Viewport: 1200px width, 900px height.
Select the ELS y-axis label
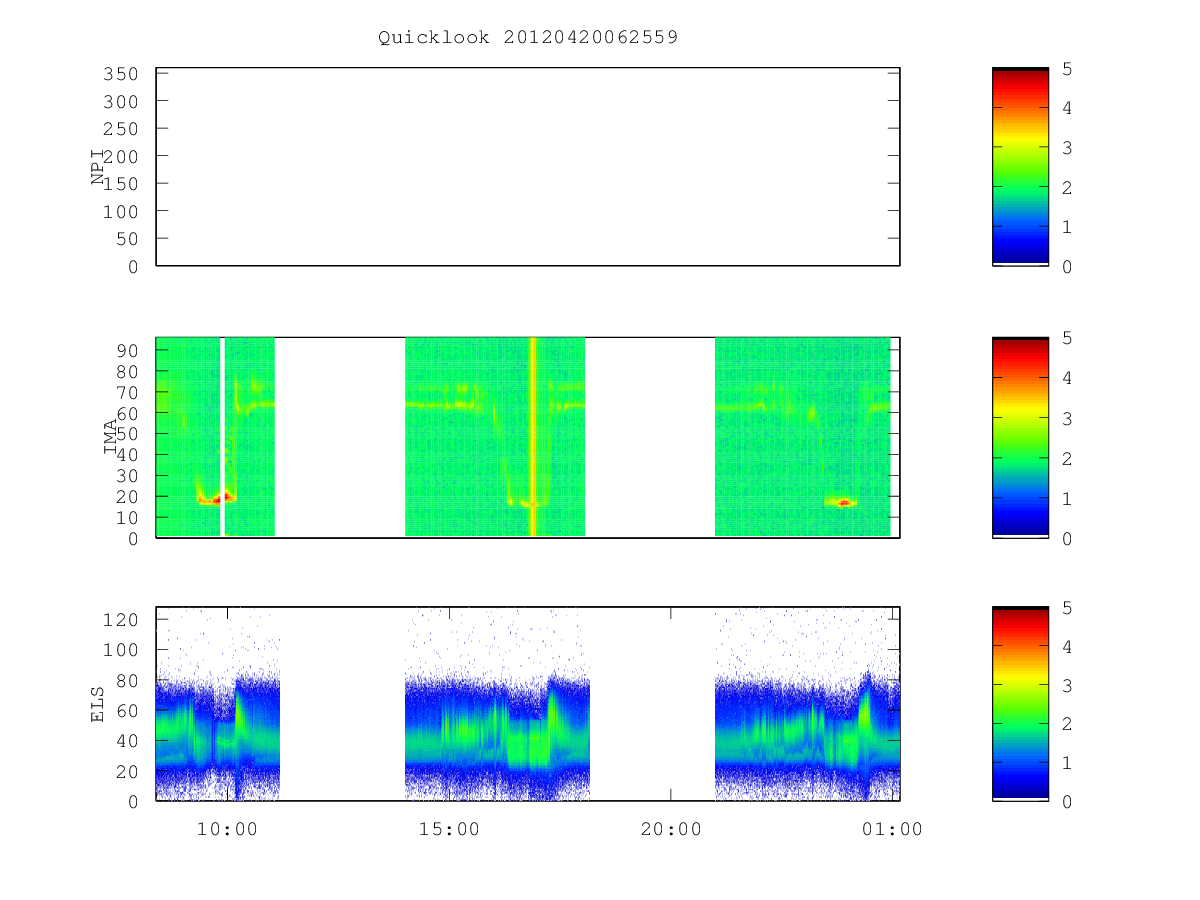click(x=98, y=705)
